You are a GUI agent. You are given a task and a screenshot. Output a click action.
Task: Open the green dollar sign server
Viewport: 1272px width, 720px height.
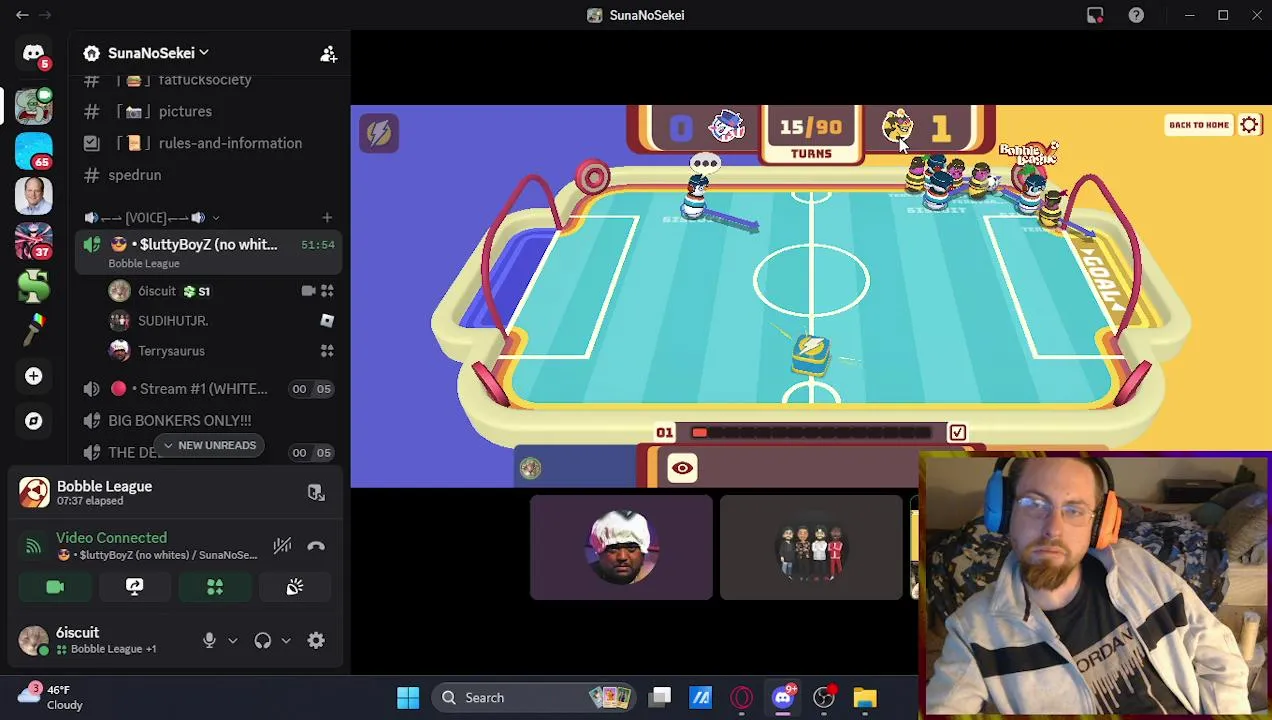tap(34, 287)
